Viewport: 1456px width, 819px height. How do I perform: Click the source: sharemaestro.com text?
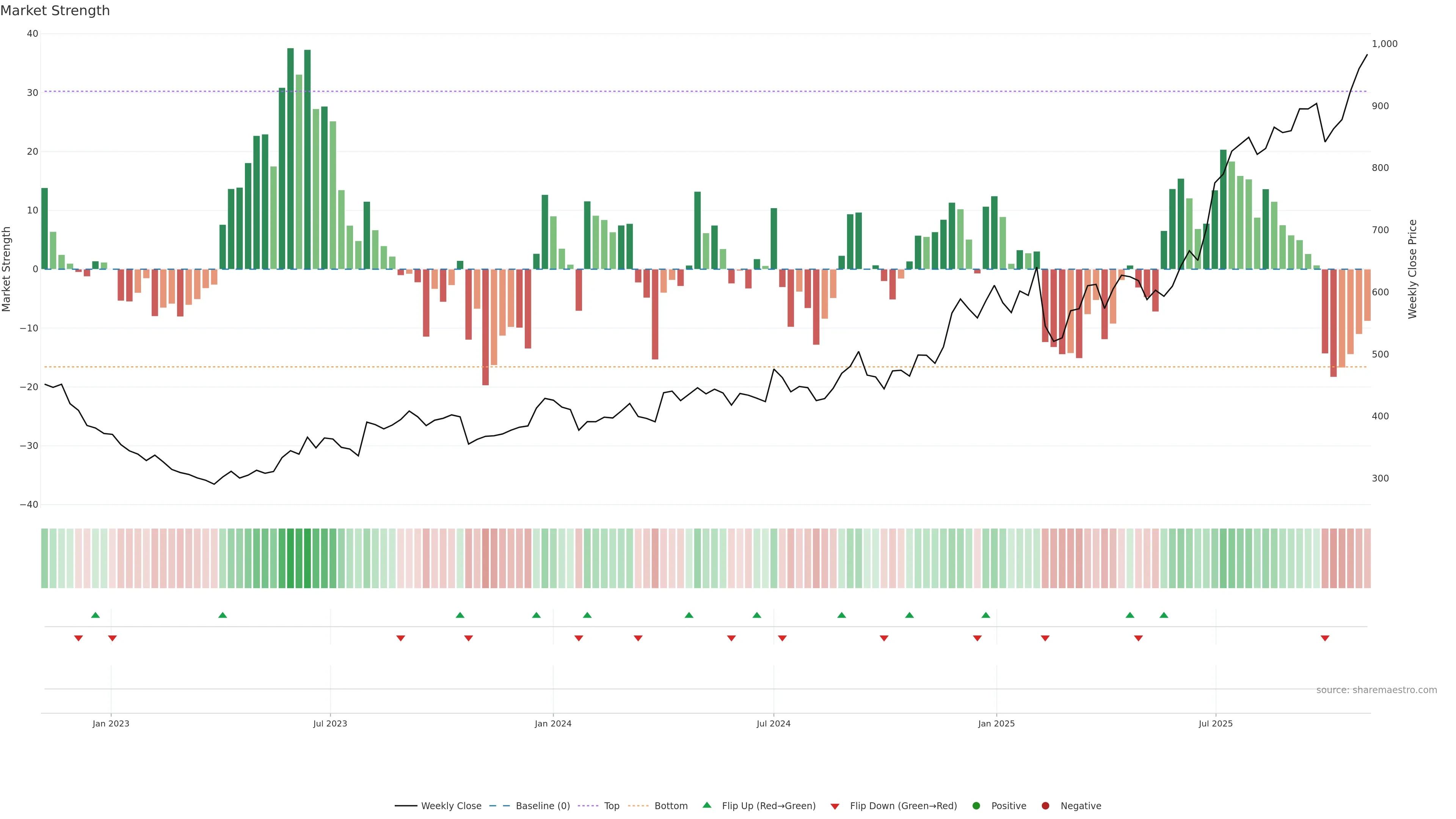point(1376,690)
